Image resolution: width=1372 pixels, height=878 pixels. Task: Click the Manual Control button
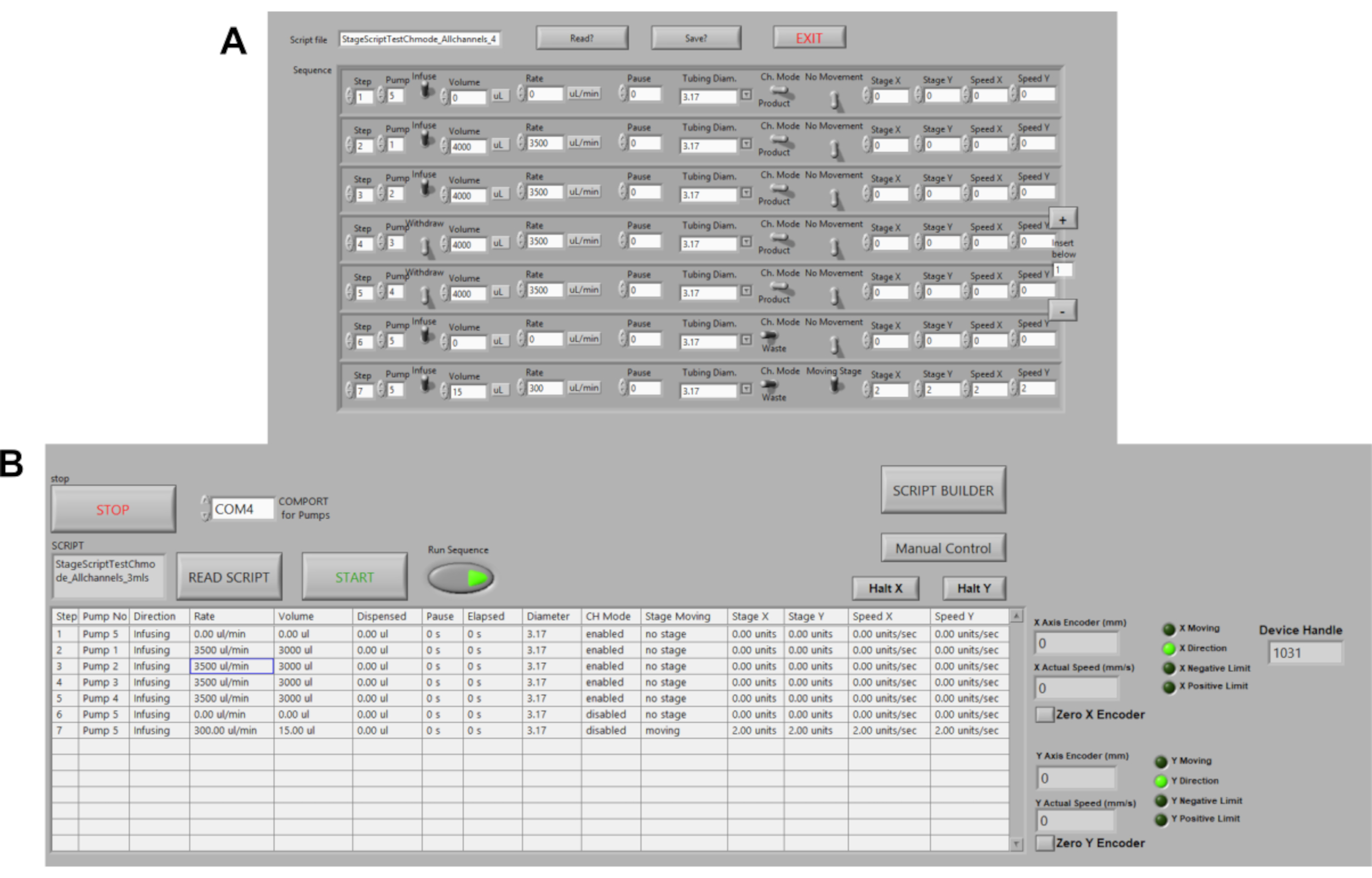tap(943, 549)
